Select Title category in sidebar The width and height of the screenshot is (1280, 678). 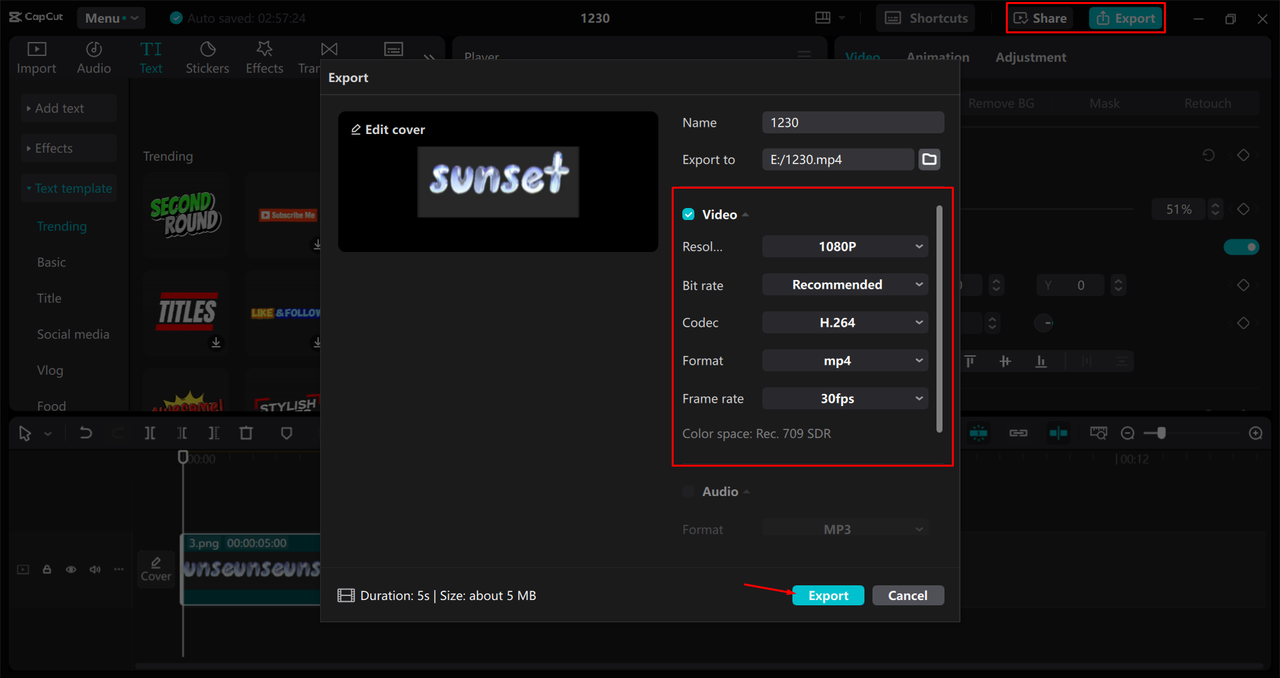tap(49, 298)
